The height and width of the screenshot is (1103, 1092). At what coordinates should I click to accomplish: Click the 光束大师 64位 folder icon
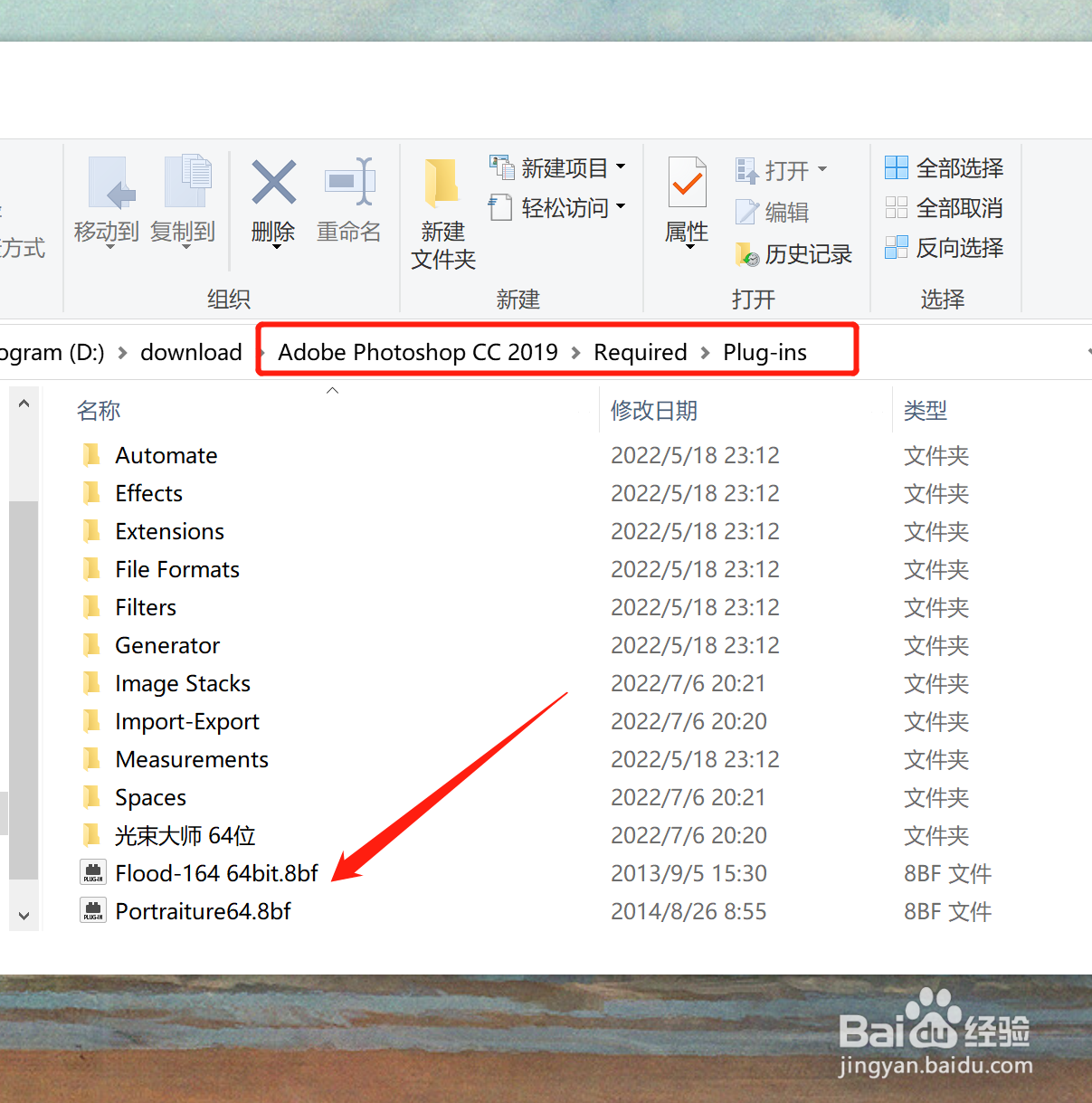point(91,835)
